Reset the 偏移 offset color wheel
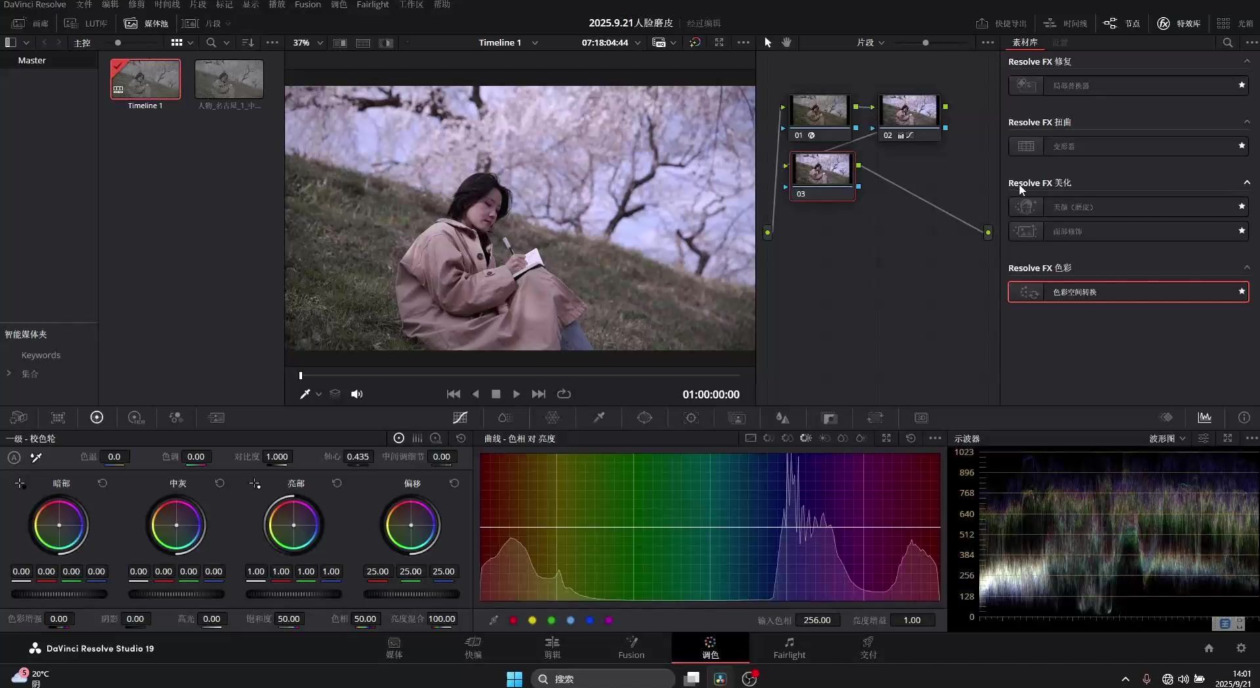The height and width of the screenshot is (688, 1260). point(454,483)
